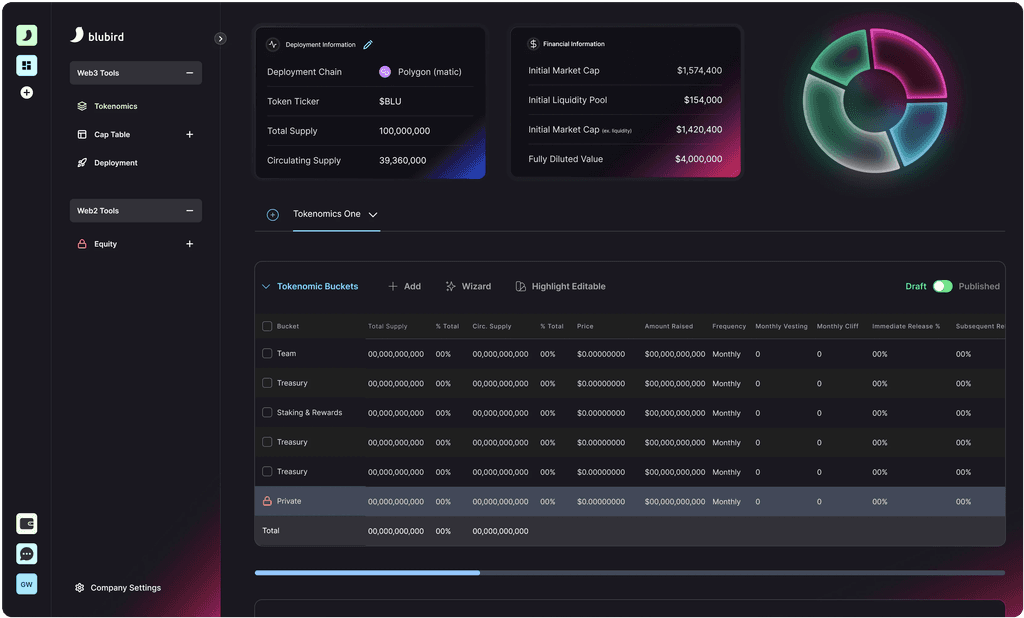The width and height of the screenshot is (1024, 618).
Task: Open the wallet icon at bottom left
Action: click(26, 522)
